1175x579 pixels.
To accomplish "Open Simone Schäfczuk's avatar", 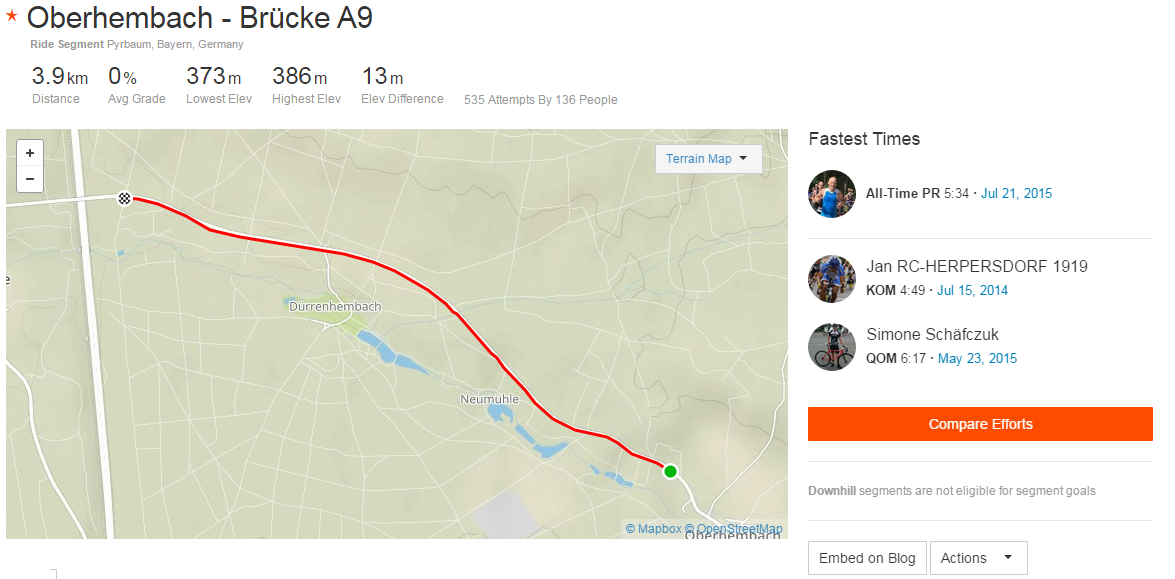I will click(832, 347).
